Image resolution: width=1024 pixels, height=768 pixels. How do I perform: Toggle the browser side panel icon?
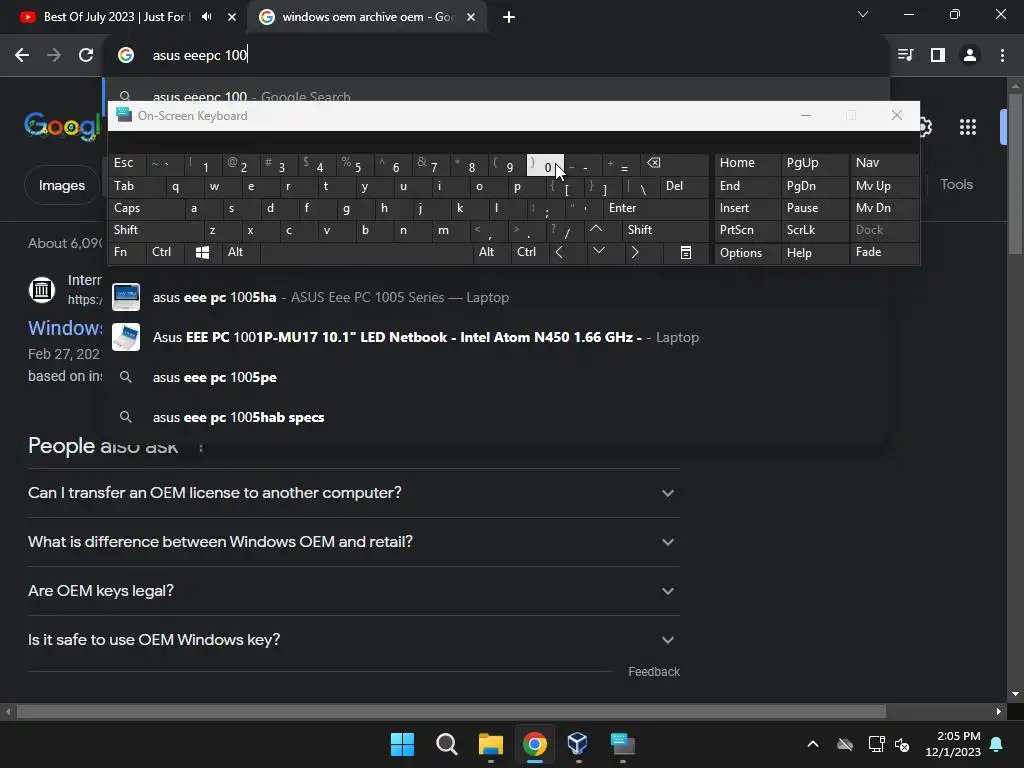[x=938, y=55]
